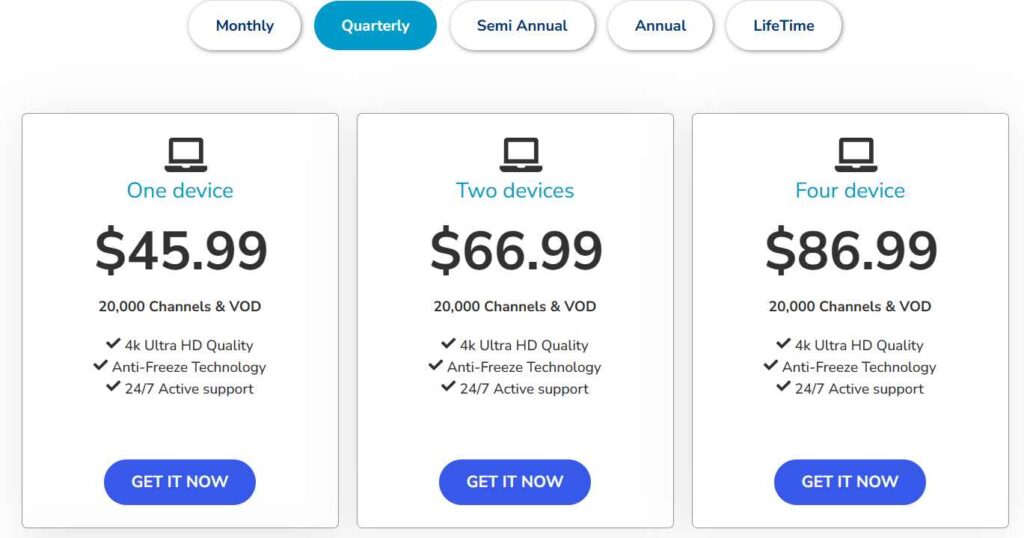This screenshot has height=538, width=1024.
Task: Switch to the Monthly billing tab
Action: pyautogui.click(x=244, y=26)
